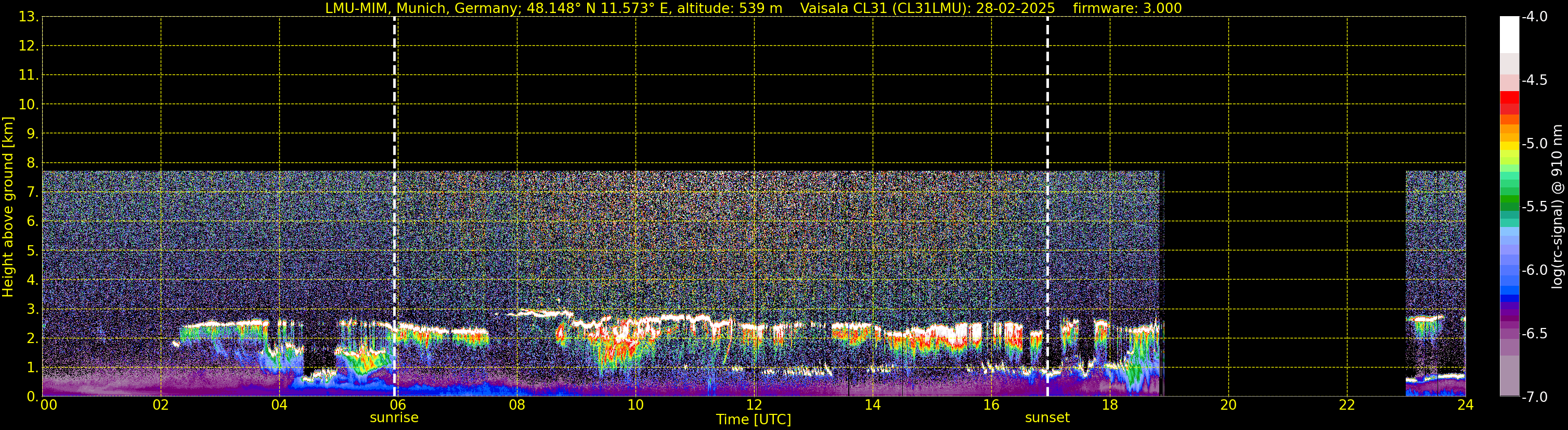This screenshot has width=1568, height=430.
Task: Click the "sunset" label below the axis
Action: point(1047,418)
